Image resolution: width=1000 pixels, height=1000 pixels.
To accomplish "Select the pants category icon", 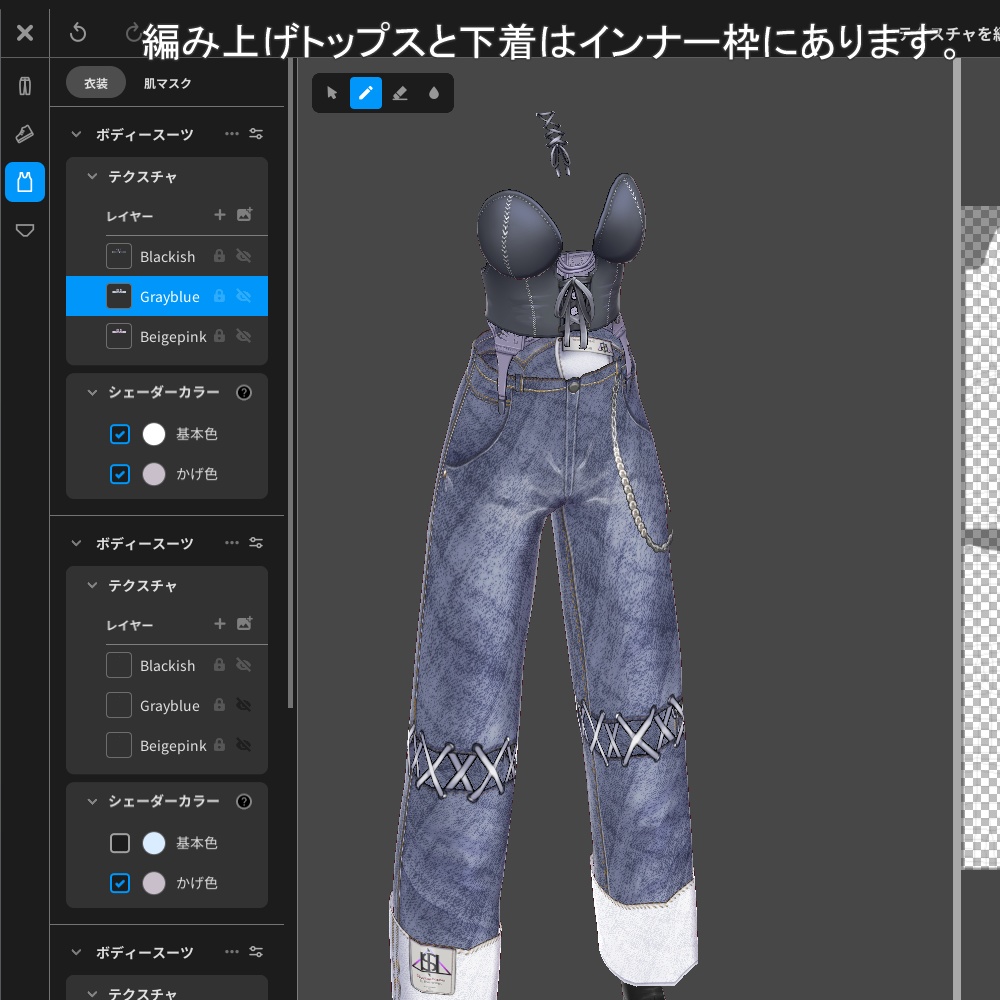I will point(25,86).
